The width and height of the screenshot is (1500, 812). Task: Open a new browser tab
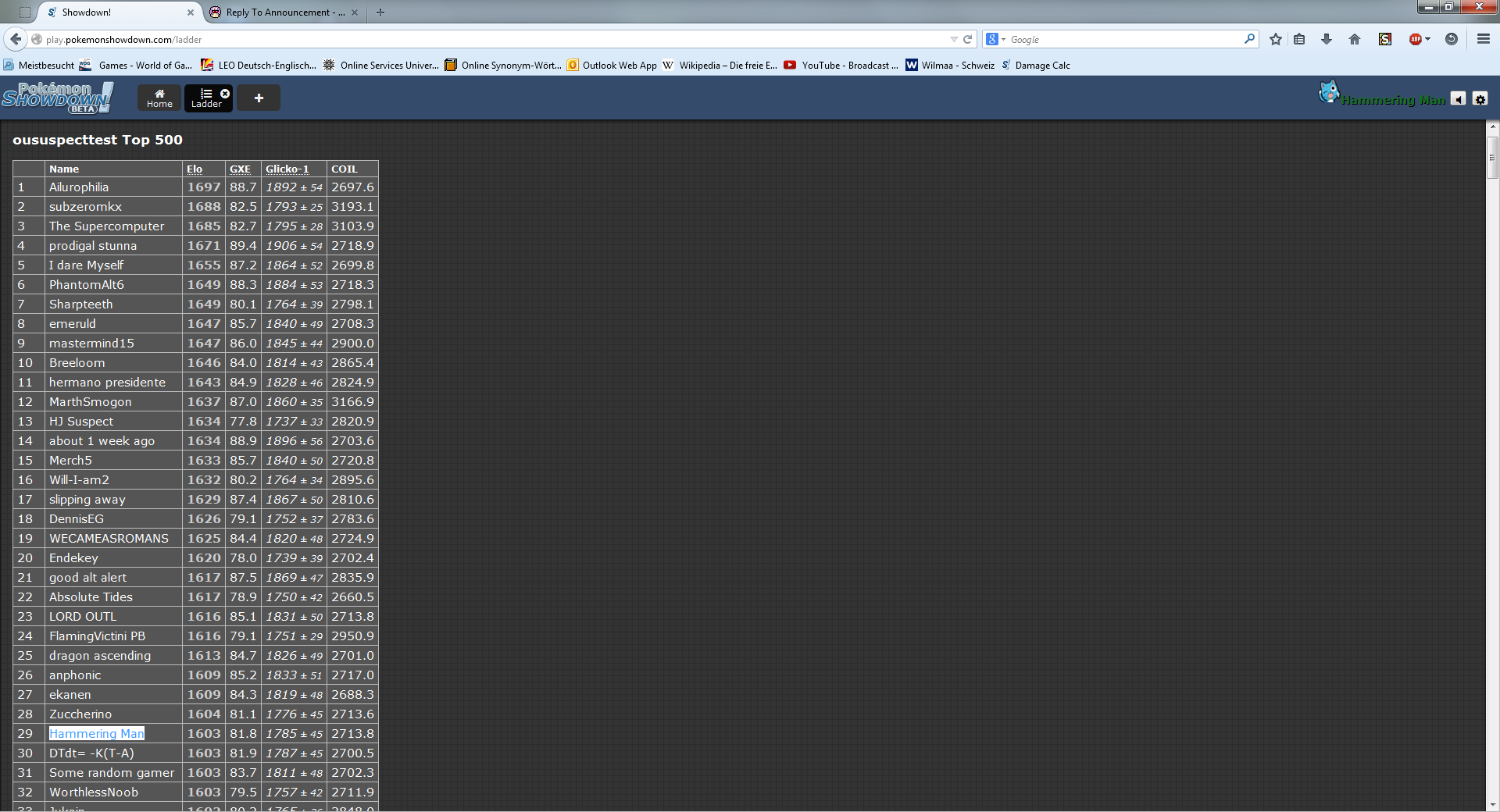pyautogui.click(x=380, y=12)
